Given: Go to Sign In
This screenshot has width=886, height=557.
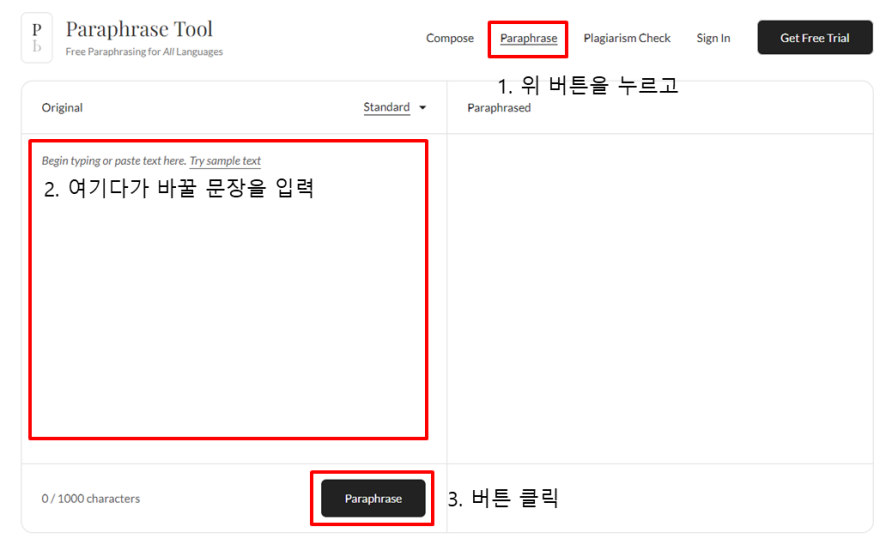Looking at the screenshot, I should 713,38.
